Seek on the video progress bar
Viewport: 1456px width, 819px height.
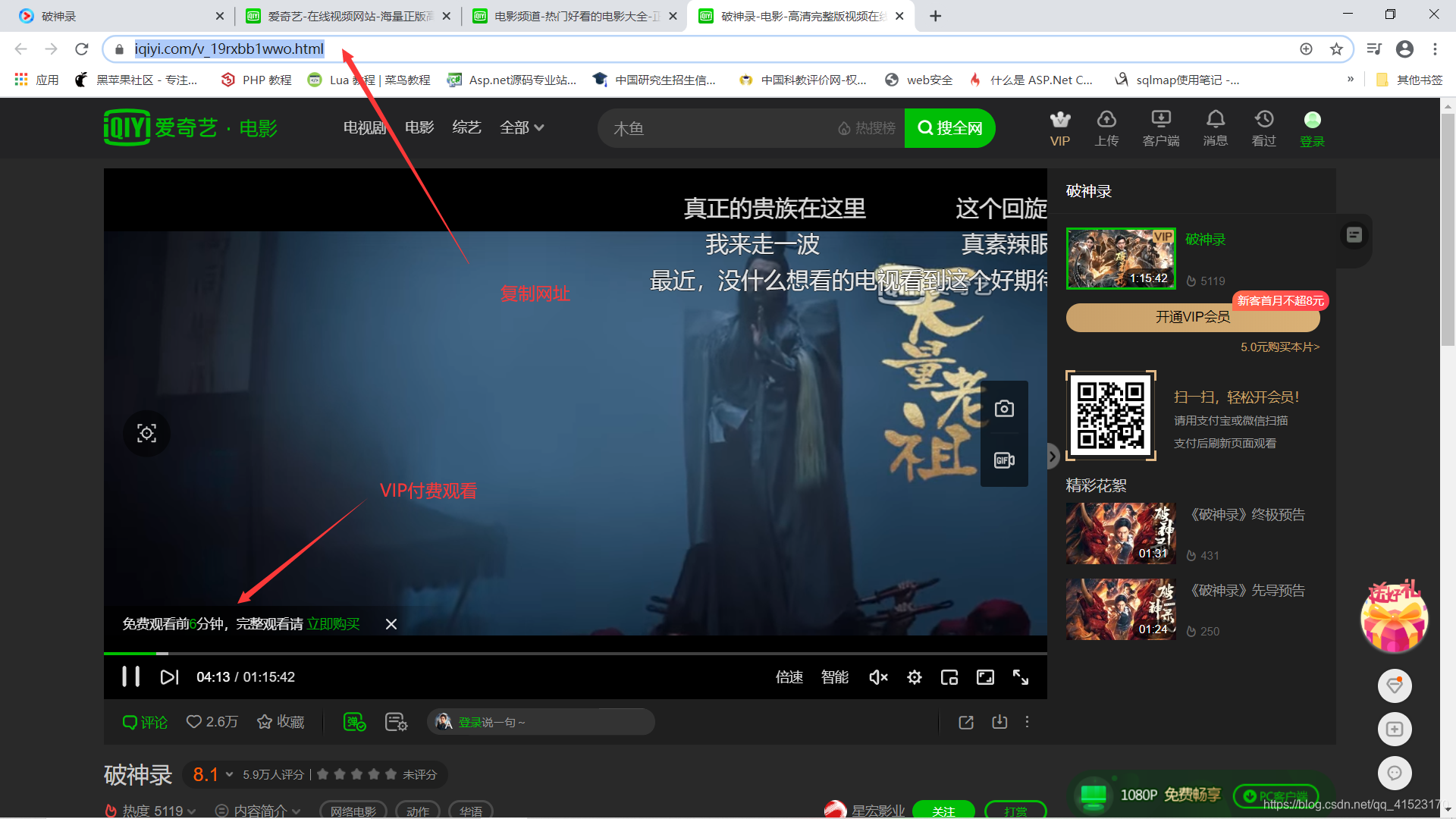point(575,653)
